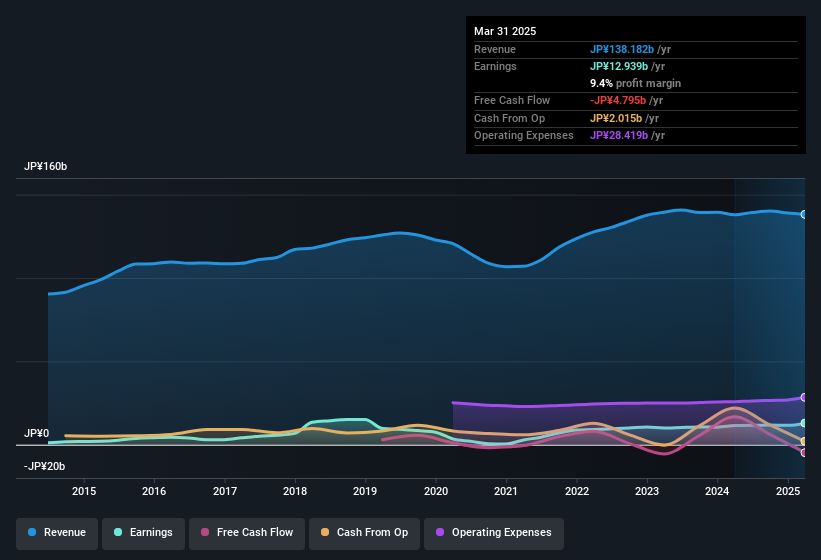Click the Operating Expenses label in tooltip

point(524,136)
